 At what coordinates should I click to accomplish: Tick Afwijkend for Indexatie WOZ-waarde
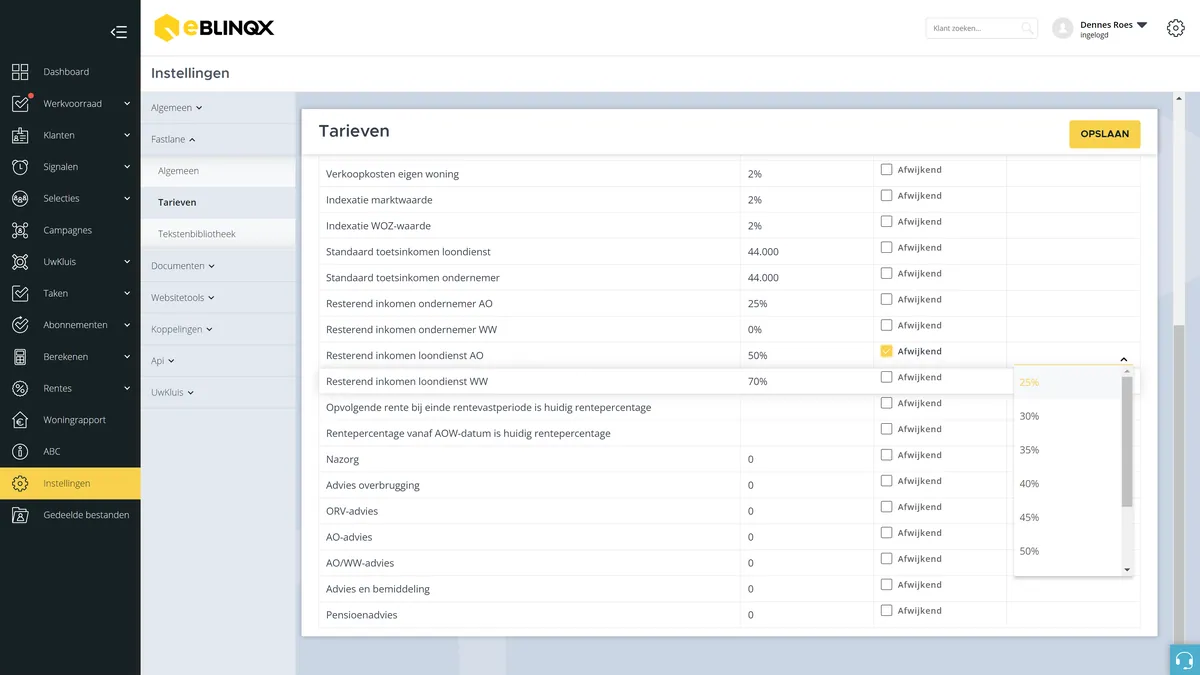click(x=886, y=222)
